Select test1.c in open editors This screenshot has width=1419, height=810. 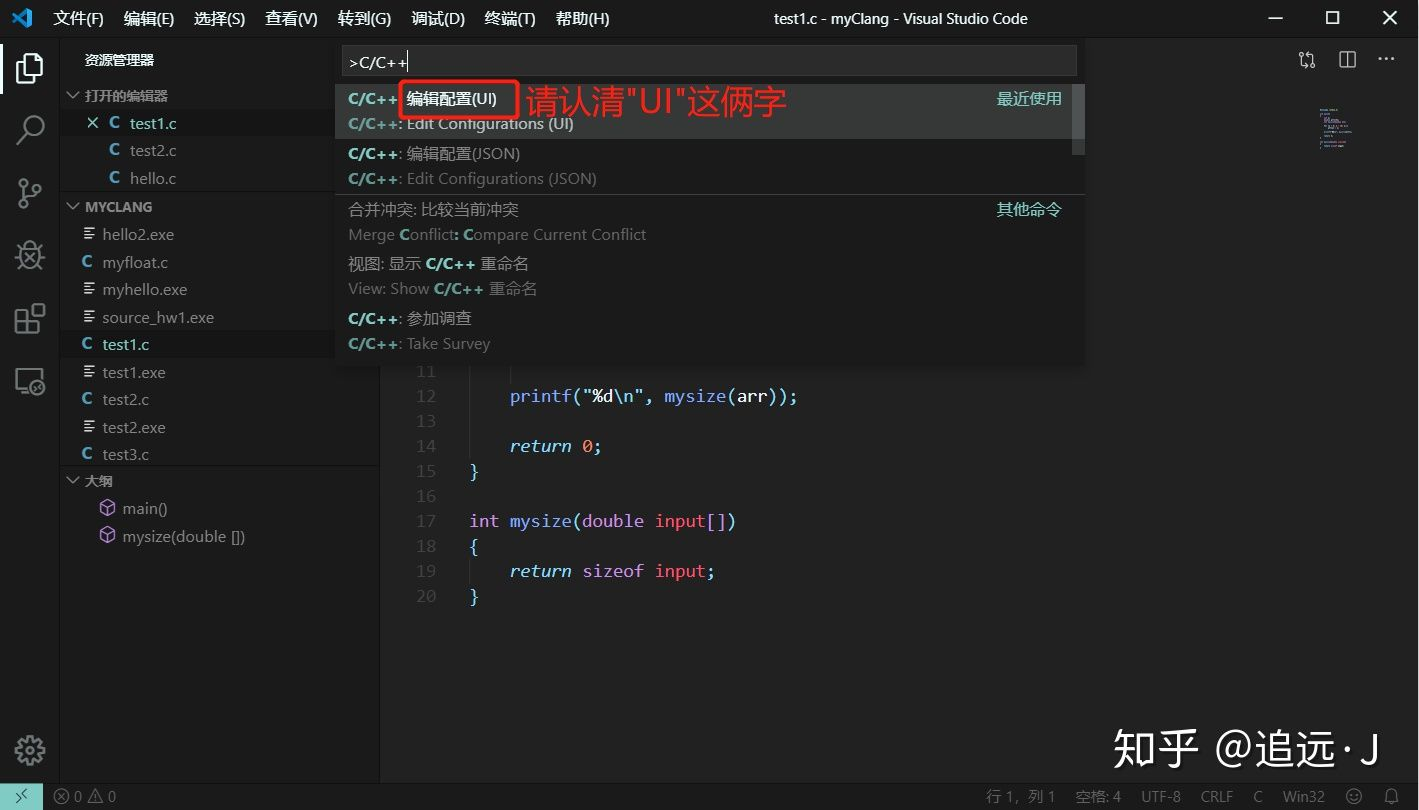[153, 123]
